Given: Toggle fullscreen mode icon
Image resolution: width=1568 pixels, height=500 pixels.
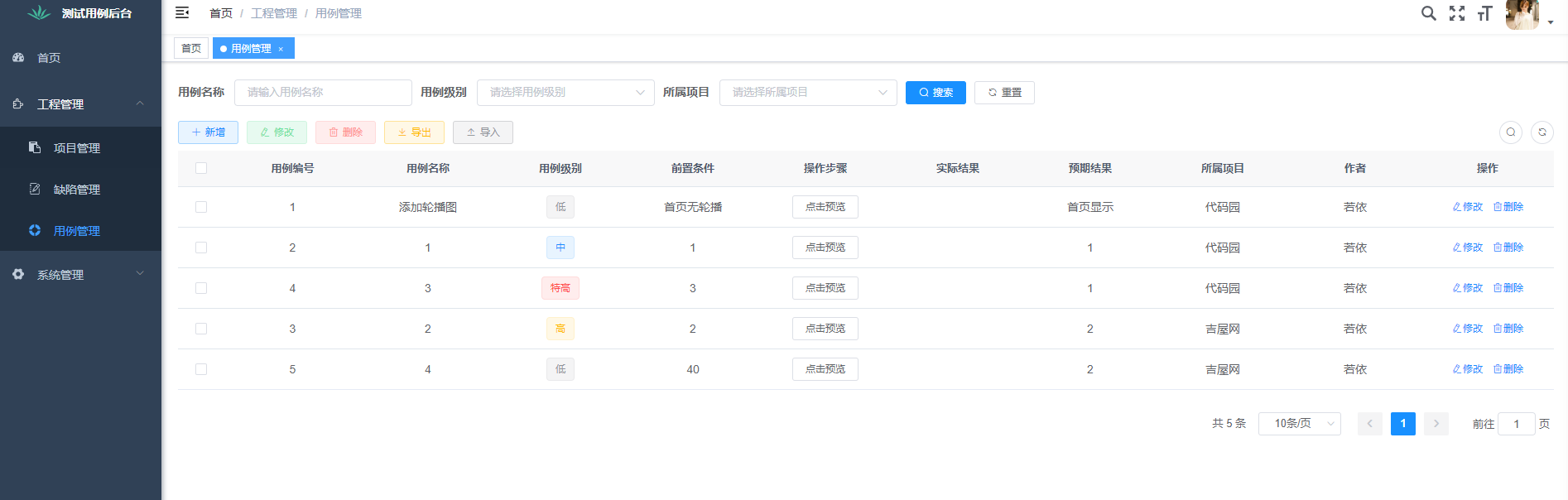Looking at the screenshot, I should tap(1457, 13).
